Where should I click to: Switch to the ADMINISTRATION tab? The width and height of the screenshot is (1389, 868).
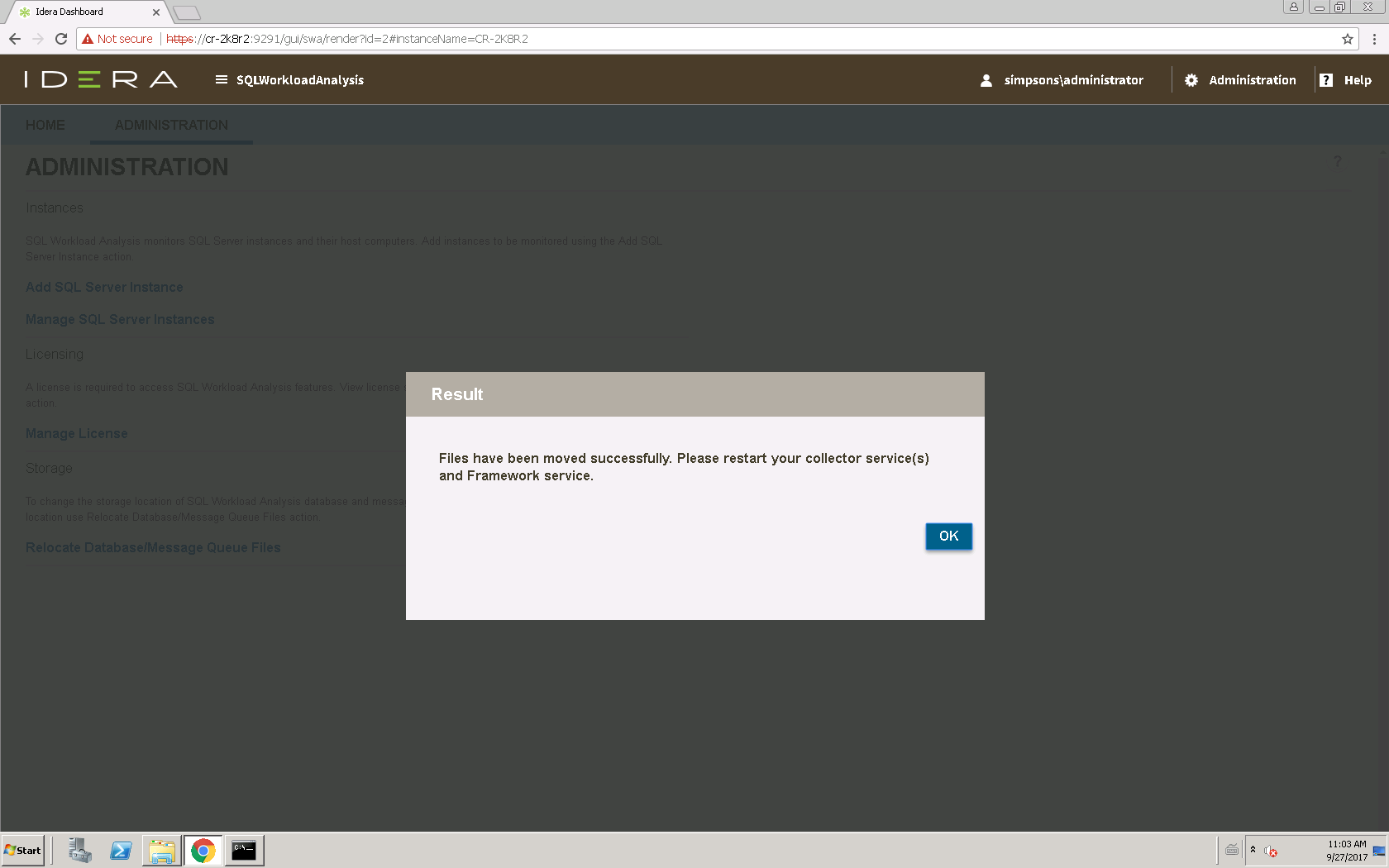tap(171, 125)
